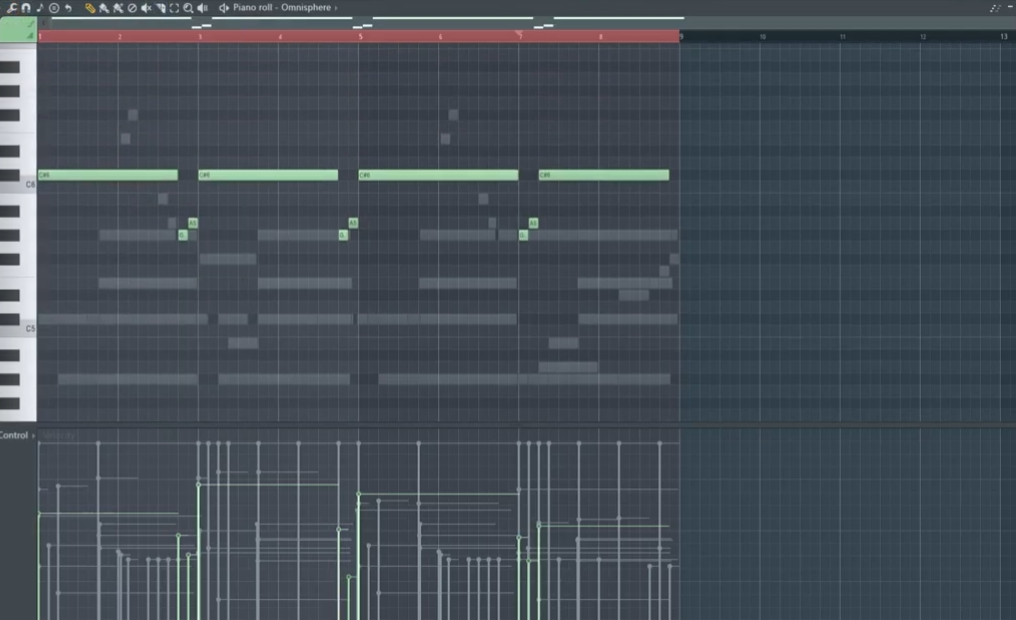
Task: Select the Paint brush tool
Action: coord(104,8)
